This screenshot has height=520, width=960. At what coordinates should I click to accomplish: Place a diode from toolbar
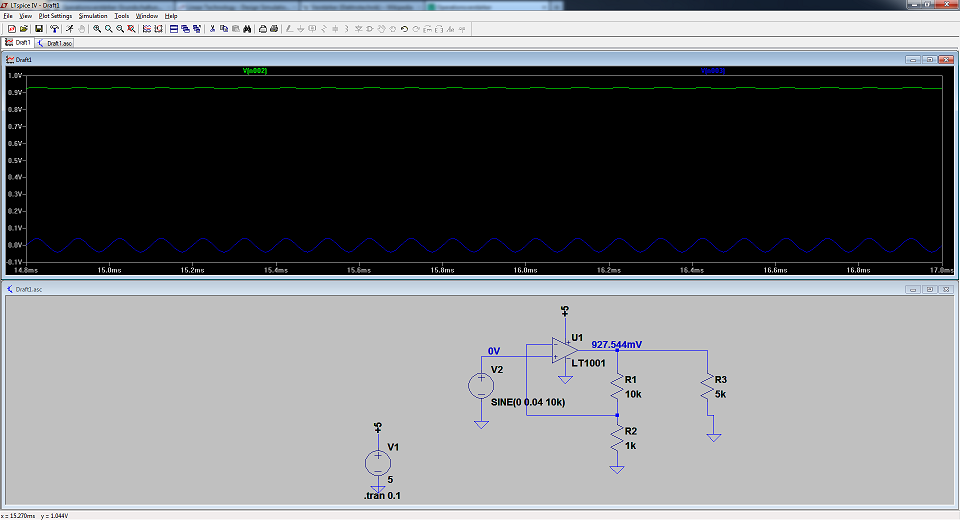click(x=358, y=29)
